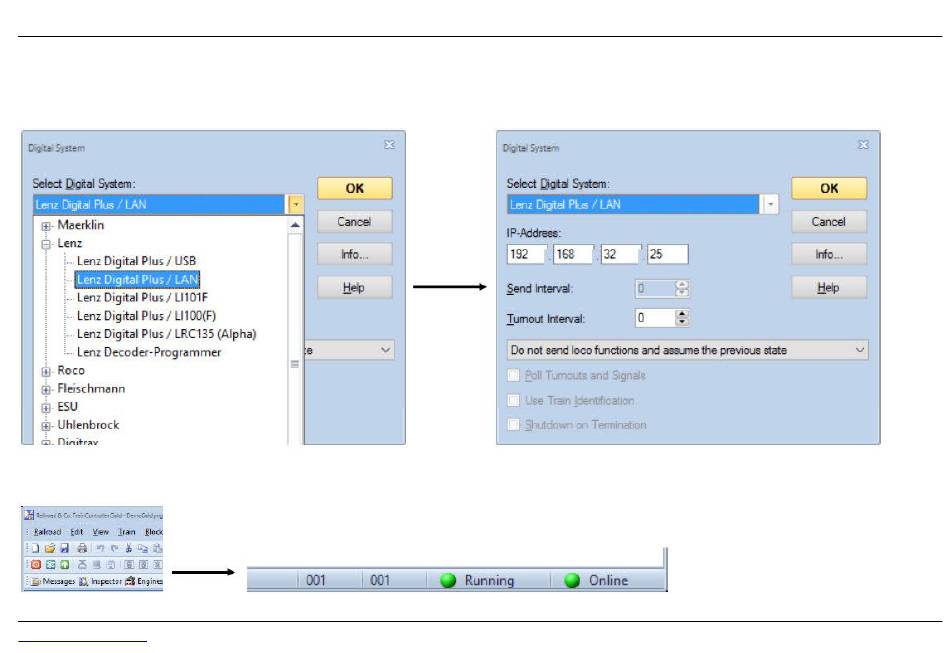Click the undo arrow toolbar icon
The width and height of the screenshot is (950, 653).
pyautogui.click(x=100, y=548)
